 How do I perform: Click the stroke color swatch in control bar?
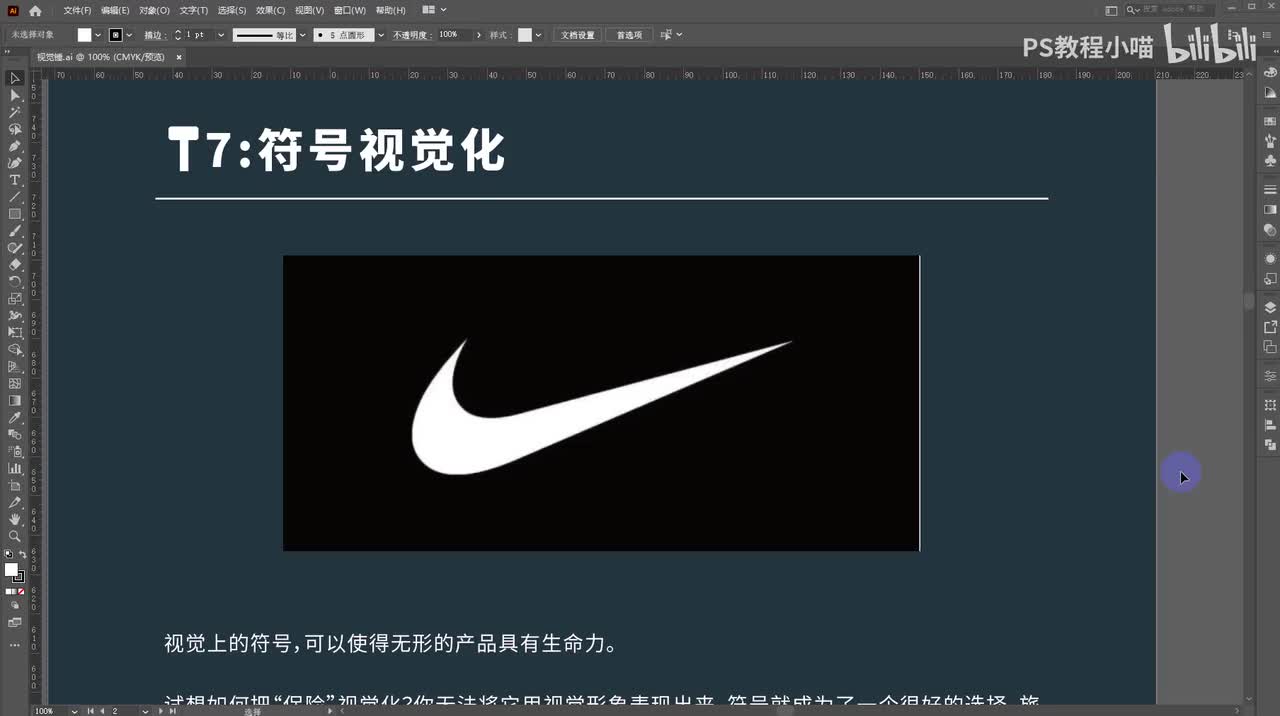point(116,35)
